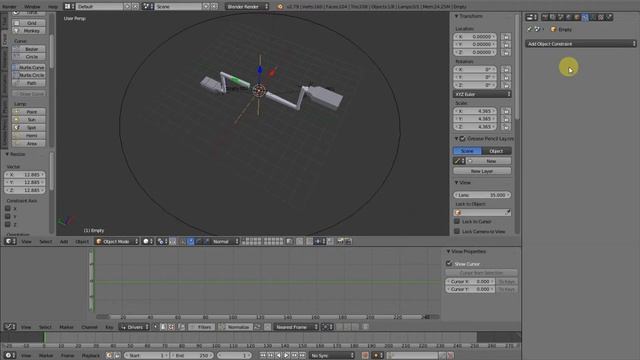Open the 3D viewport Select menu

(45, 242)
